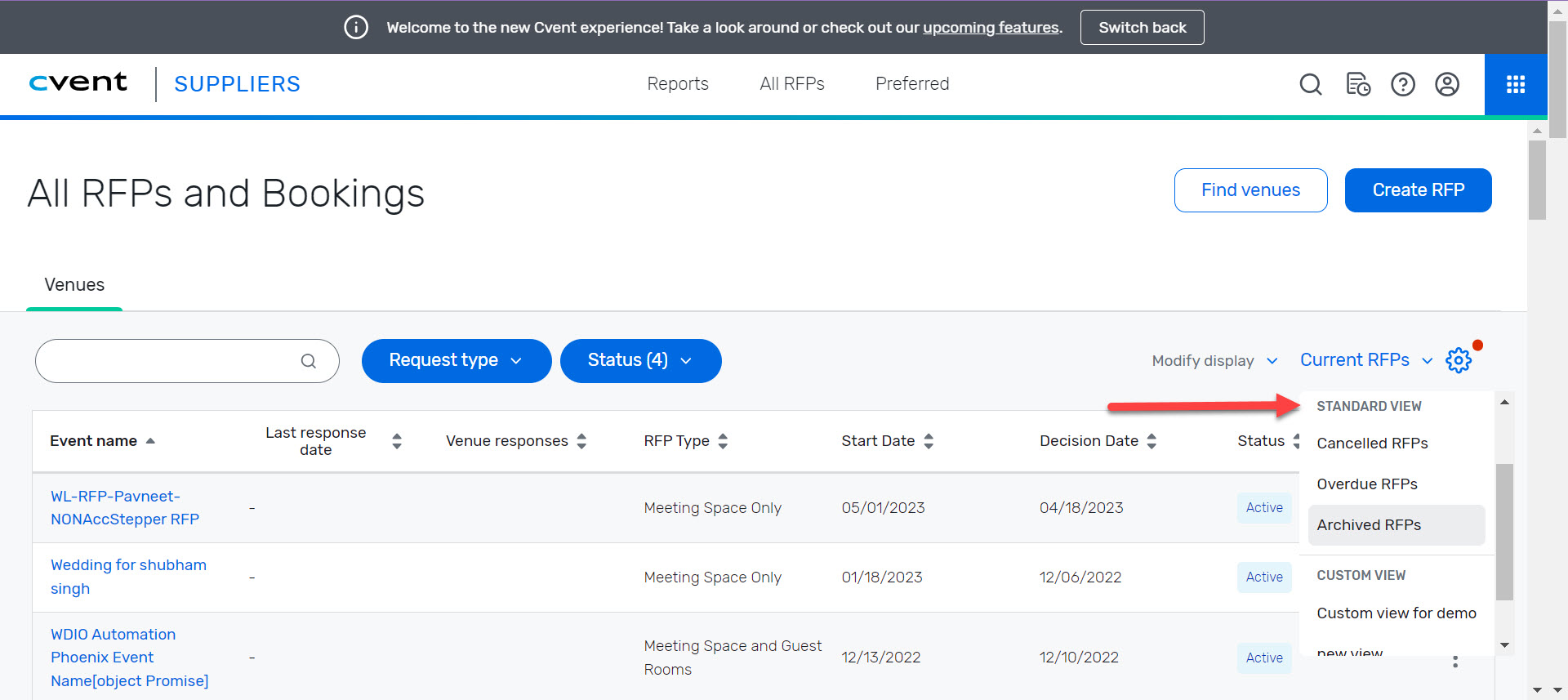Open the upcoming features link
Image resolution: width=1568 pixels, height=700 pixels.
[991, 28]
